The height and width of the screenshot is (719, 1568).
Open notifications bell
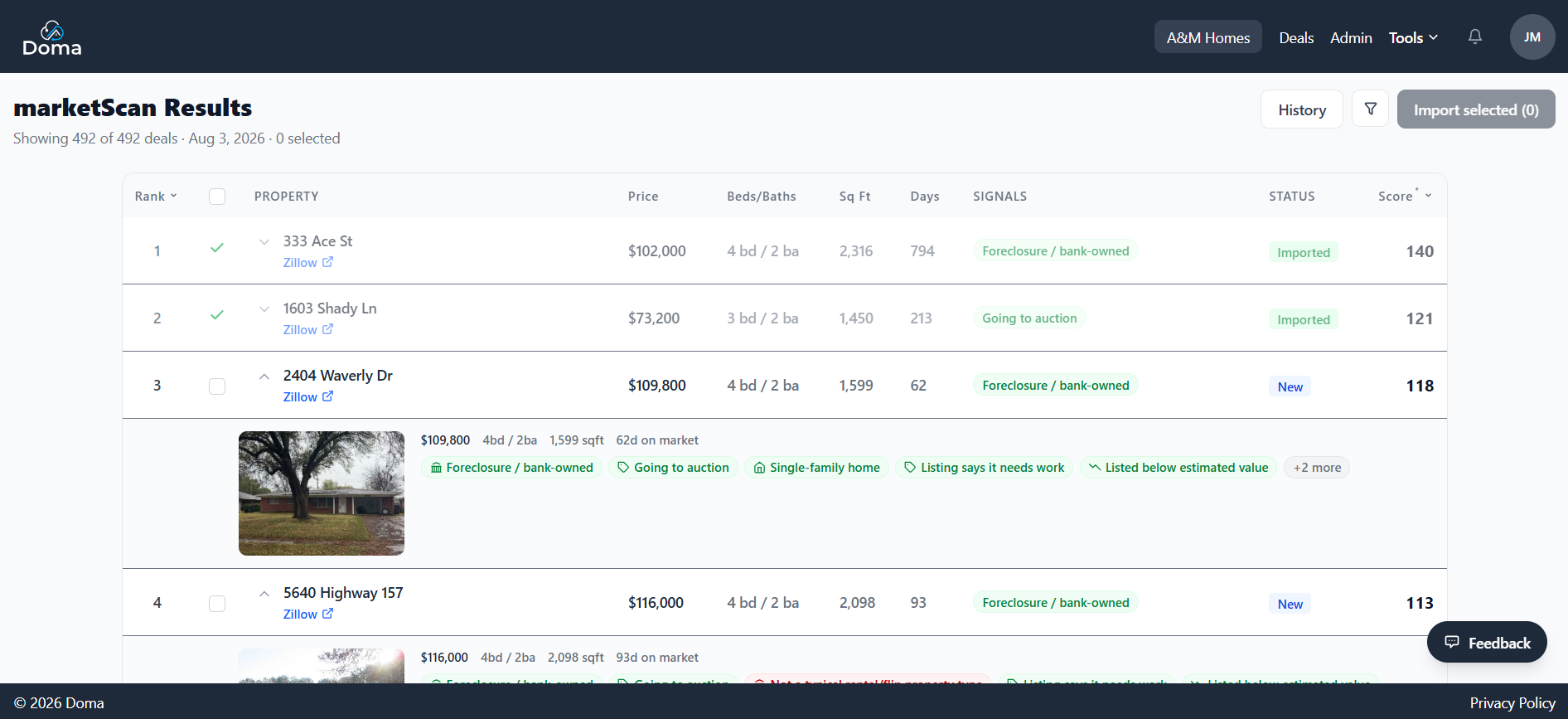pos(1475,36)
